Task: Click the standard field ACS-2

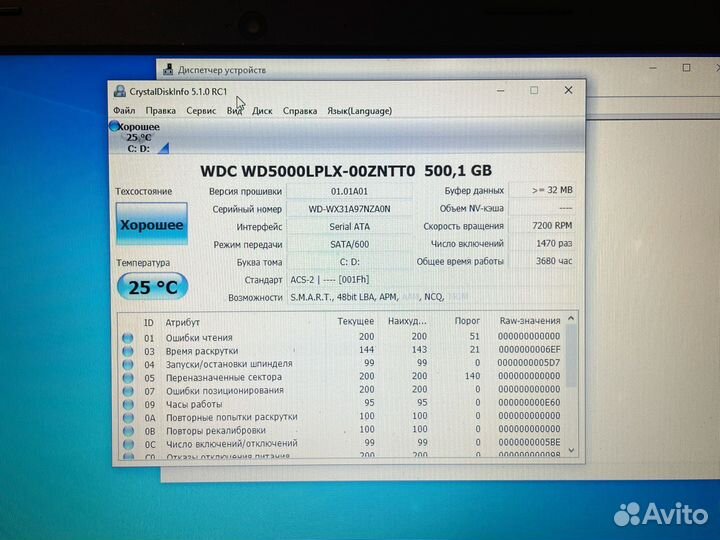Action: click(x=431, y=280)
